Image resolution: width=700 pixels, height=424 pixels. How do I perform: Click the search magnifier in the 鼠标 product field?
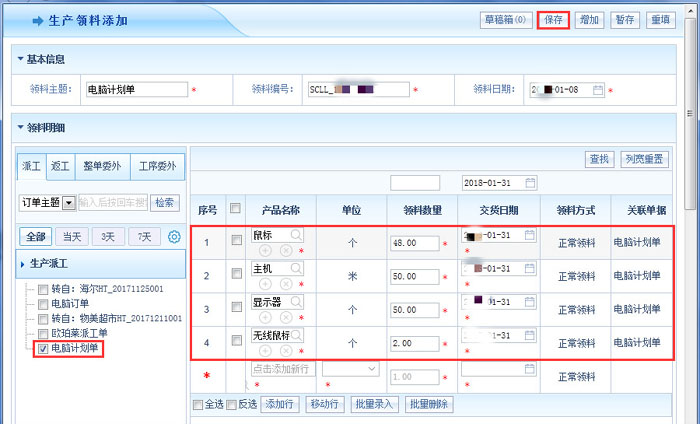297,235
